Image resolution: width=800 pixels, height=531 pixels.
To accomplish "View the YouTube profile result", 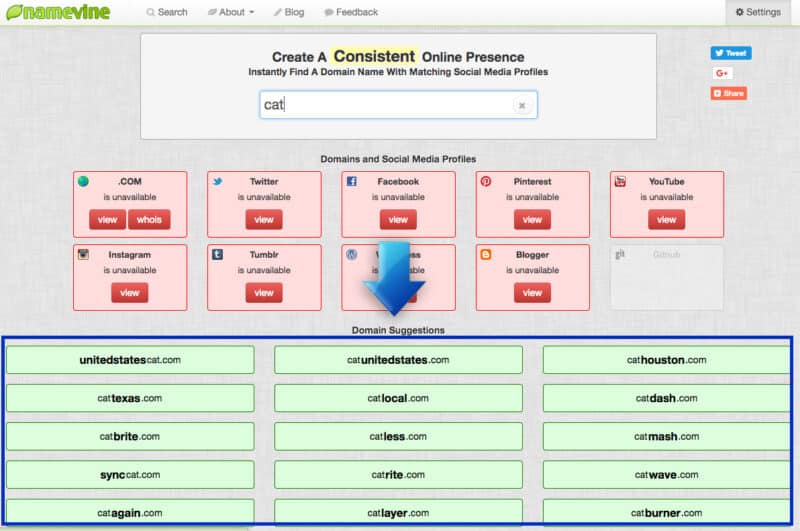I will [666, 220].
